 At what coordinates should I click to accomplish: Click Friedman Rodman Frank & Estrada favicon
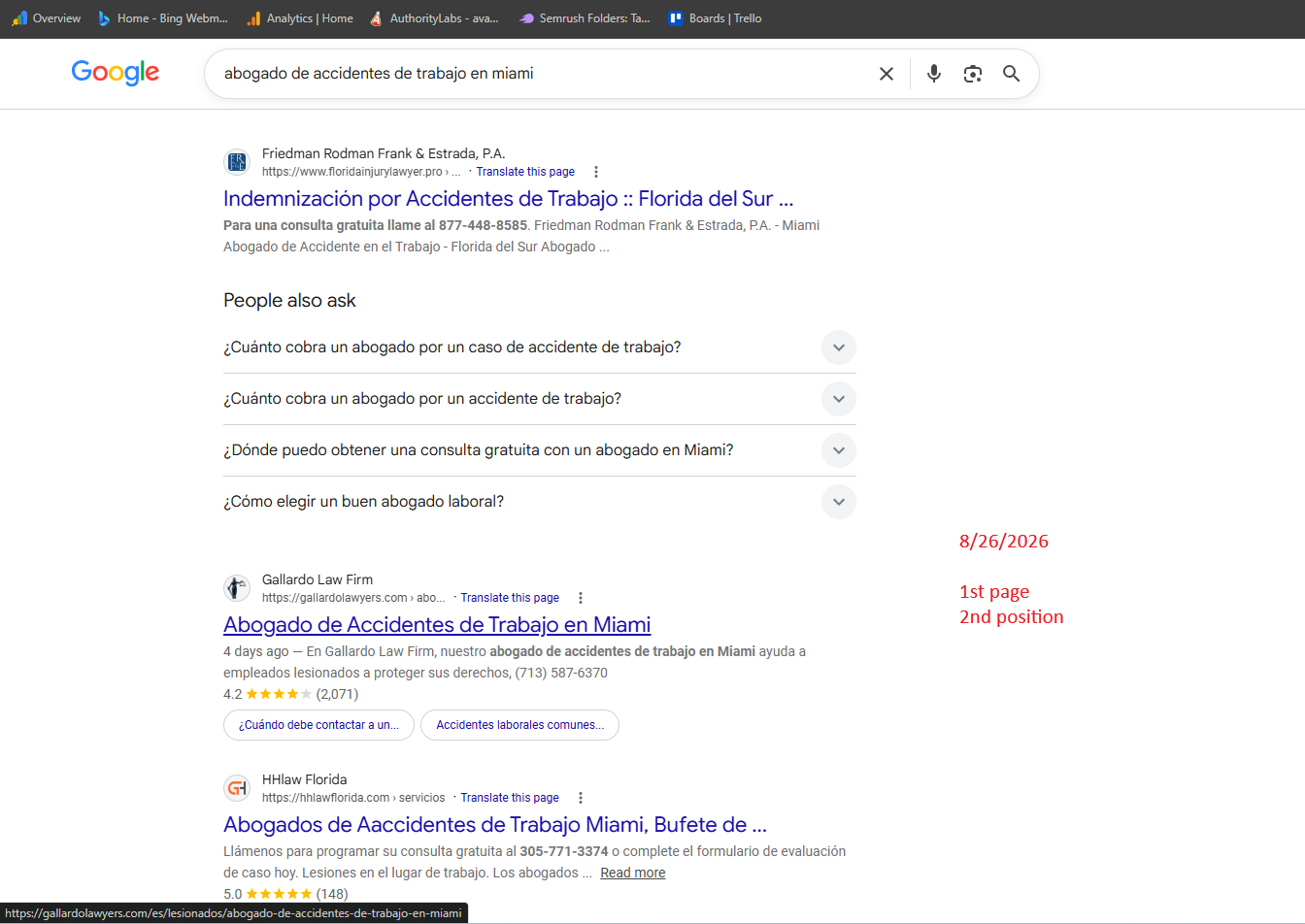click(x=237, y=161)
